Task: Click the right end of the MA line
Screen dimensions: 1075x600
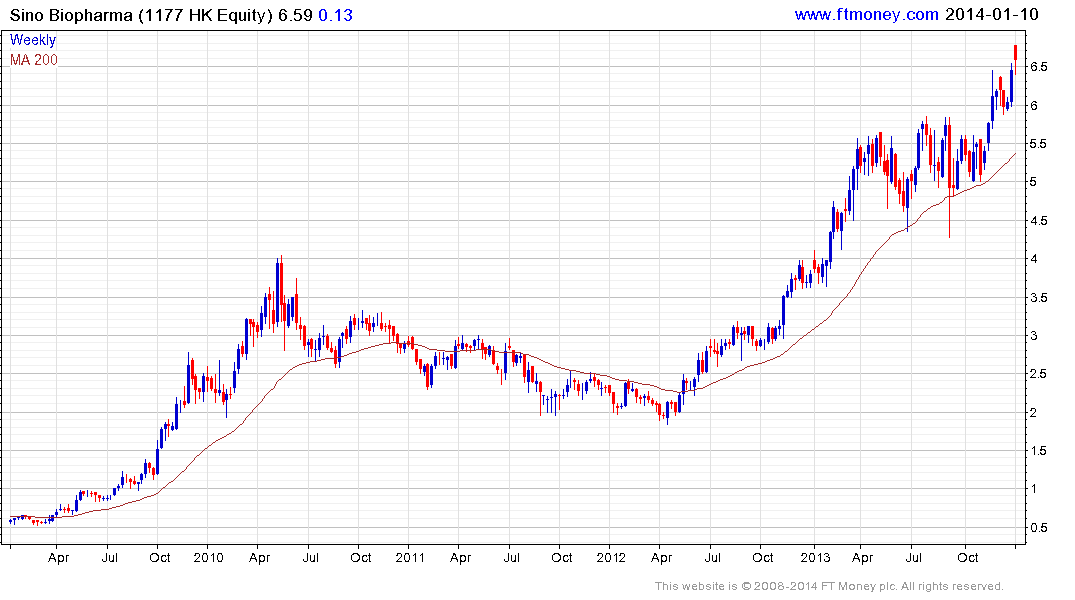Action: [x=1015, y=154]
